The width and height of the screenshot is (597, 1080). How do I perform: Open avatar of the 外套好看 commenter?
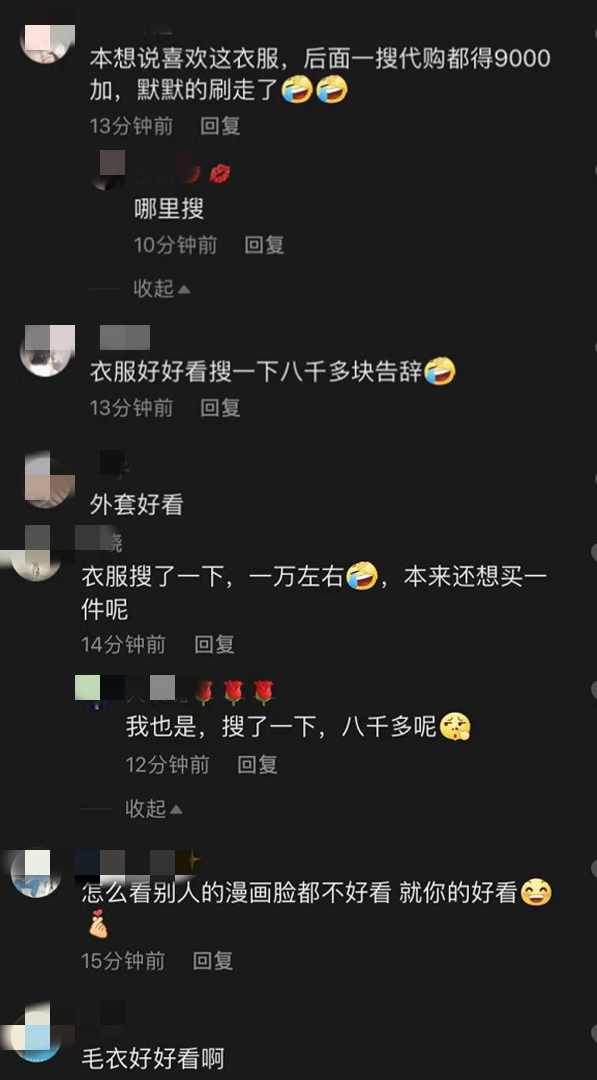pos(48,480)
